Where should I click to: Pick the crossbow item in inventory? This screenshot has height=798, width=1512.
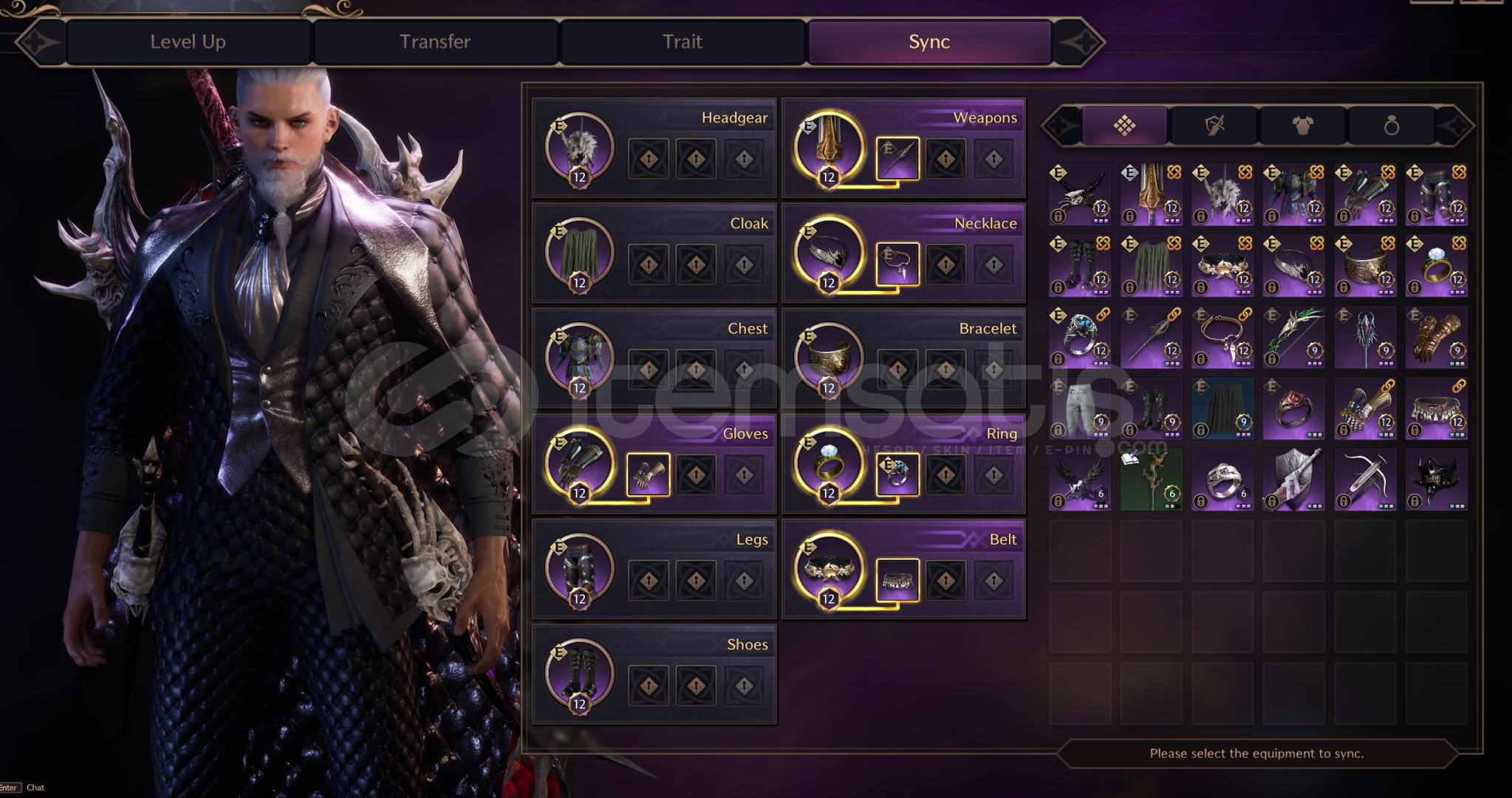coord(1365,480)
